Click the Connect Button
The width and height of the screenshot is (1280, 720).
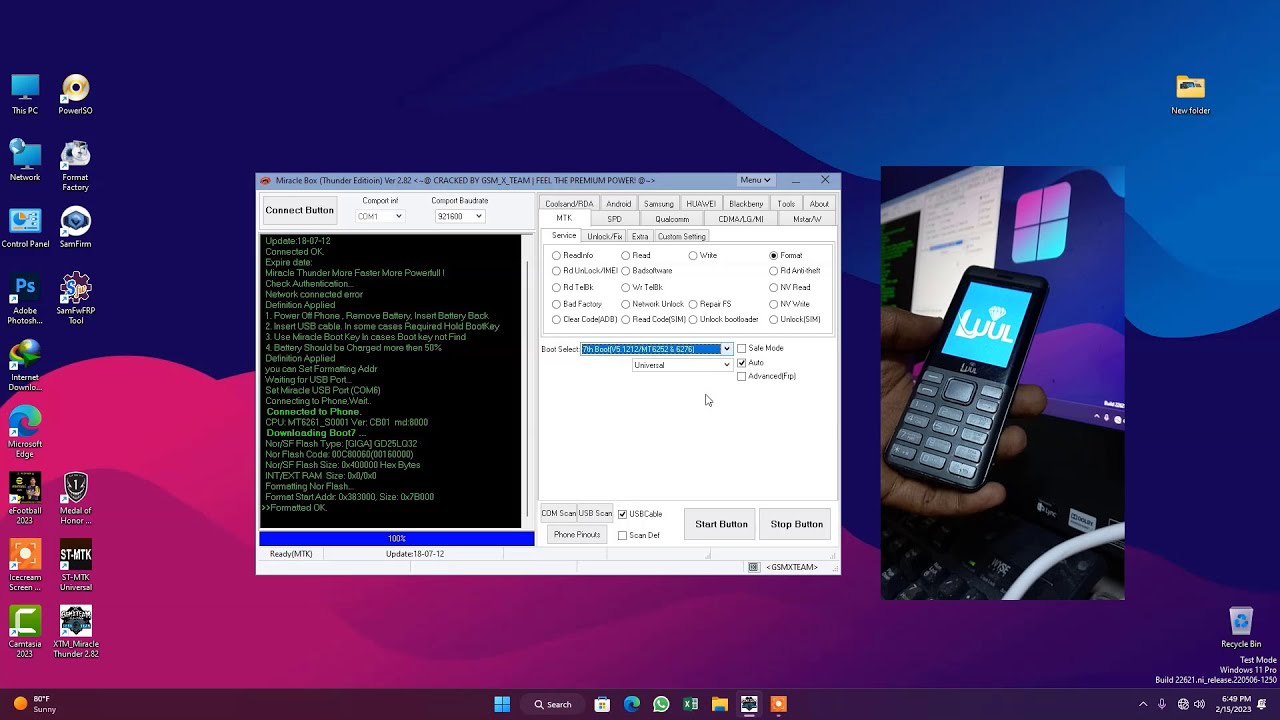click(299, 210)
